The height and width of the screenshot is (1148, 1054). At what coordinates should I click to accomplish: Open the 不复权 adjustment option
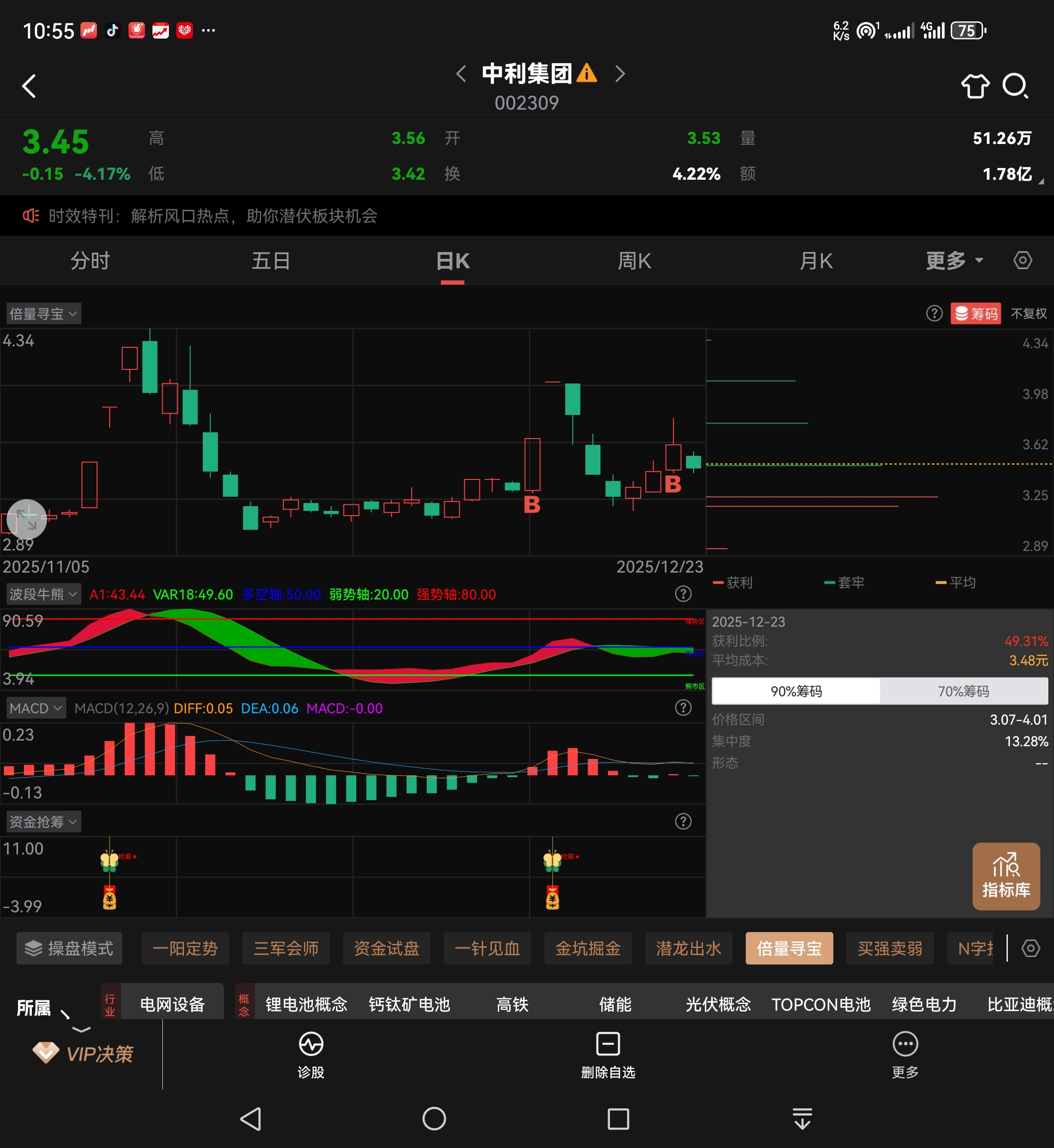point(1028,314)
